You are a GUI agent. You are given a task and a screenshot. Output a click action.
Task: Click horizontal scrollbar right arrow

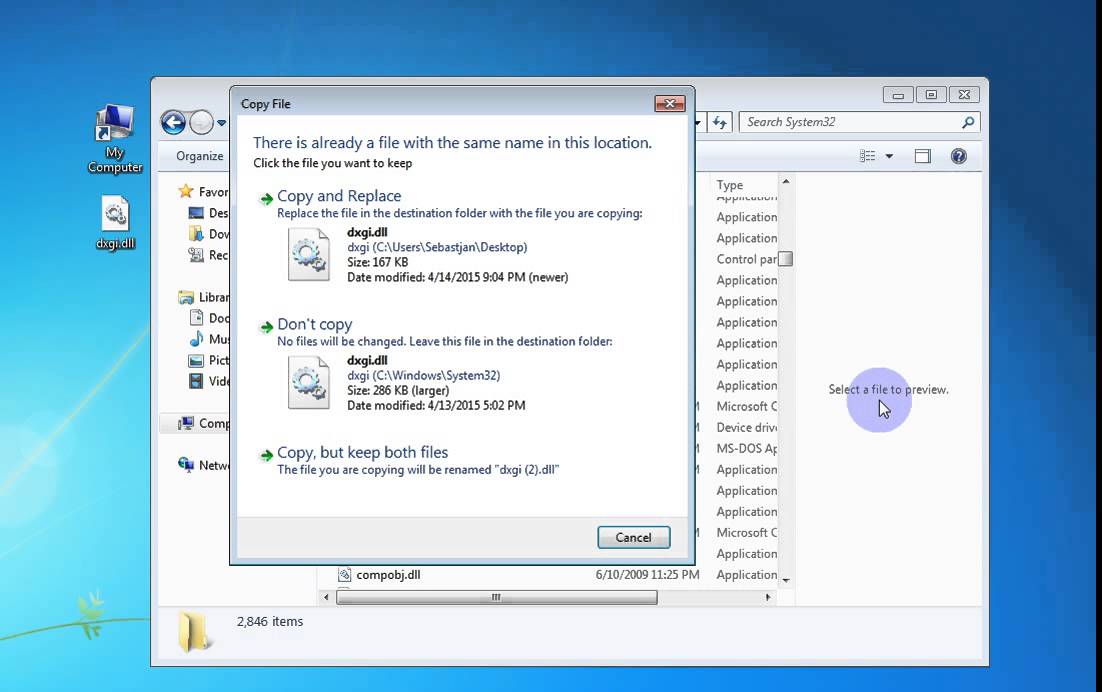point(768,597)
